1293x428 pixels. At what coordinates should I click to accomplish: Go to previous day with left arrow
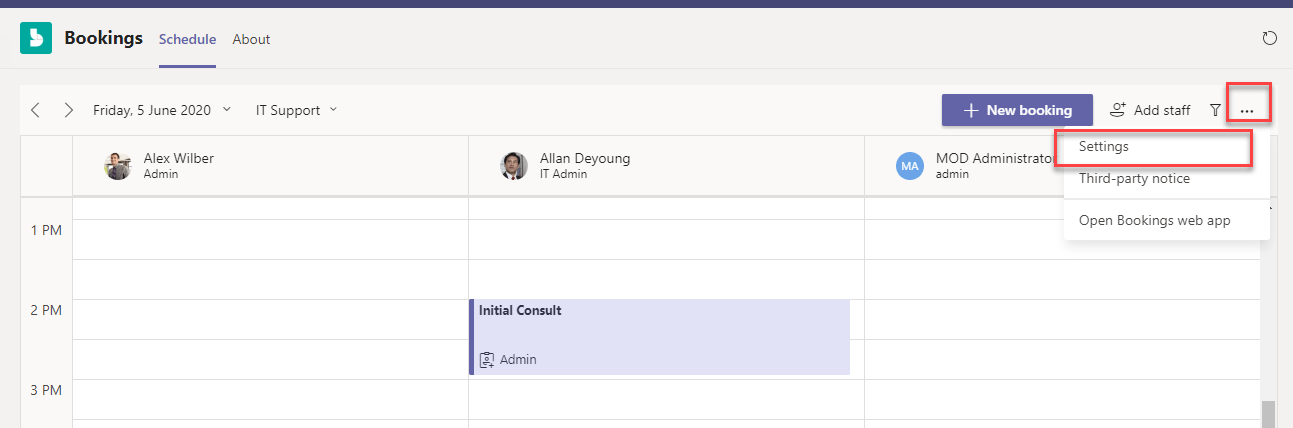36,110
